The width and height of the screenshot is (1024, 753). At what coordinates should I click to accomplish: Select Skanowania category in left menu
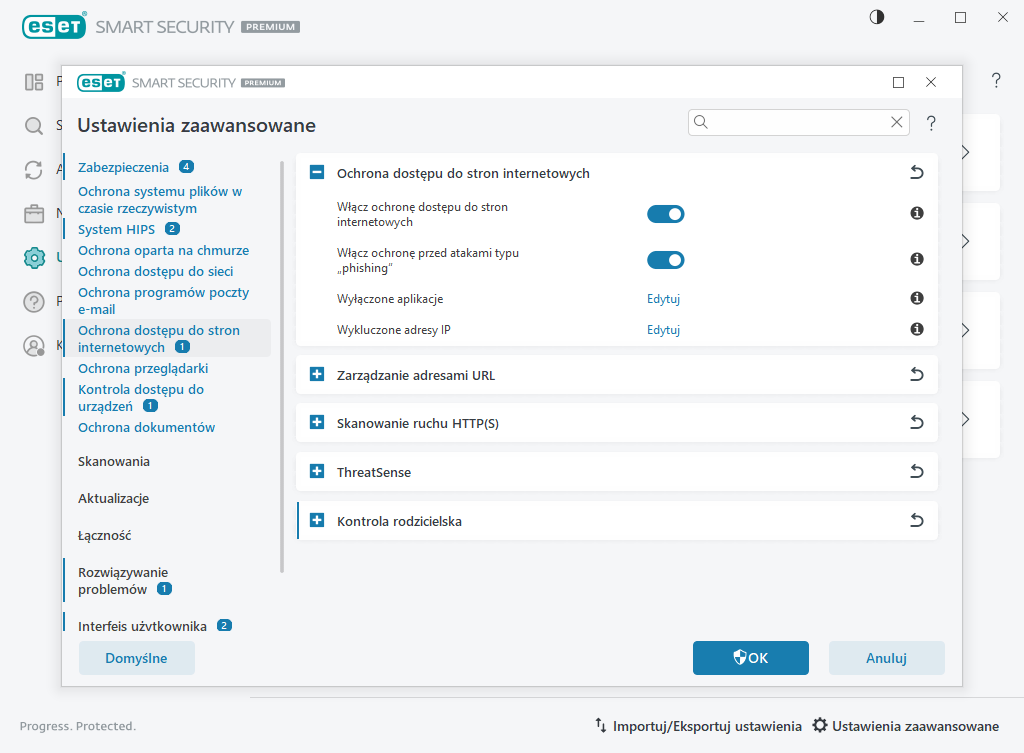pyautogui.click(x=114, y=461)
